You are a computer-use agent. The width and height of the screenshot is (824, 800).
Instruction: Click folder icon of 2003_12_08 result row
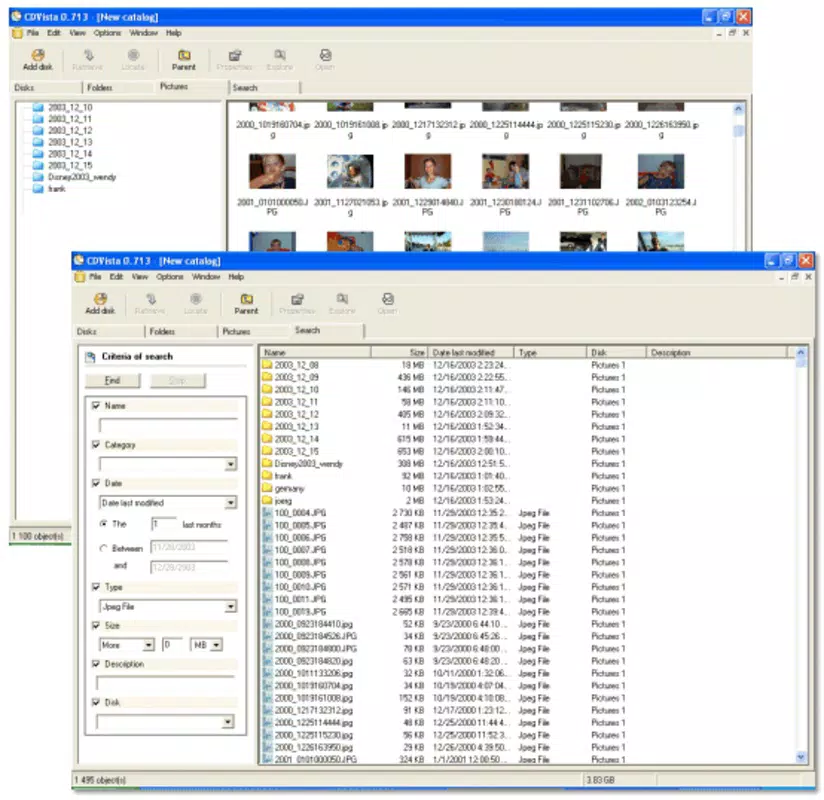[x=267, y=365]
